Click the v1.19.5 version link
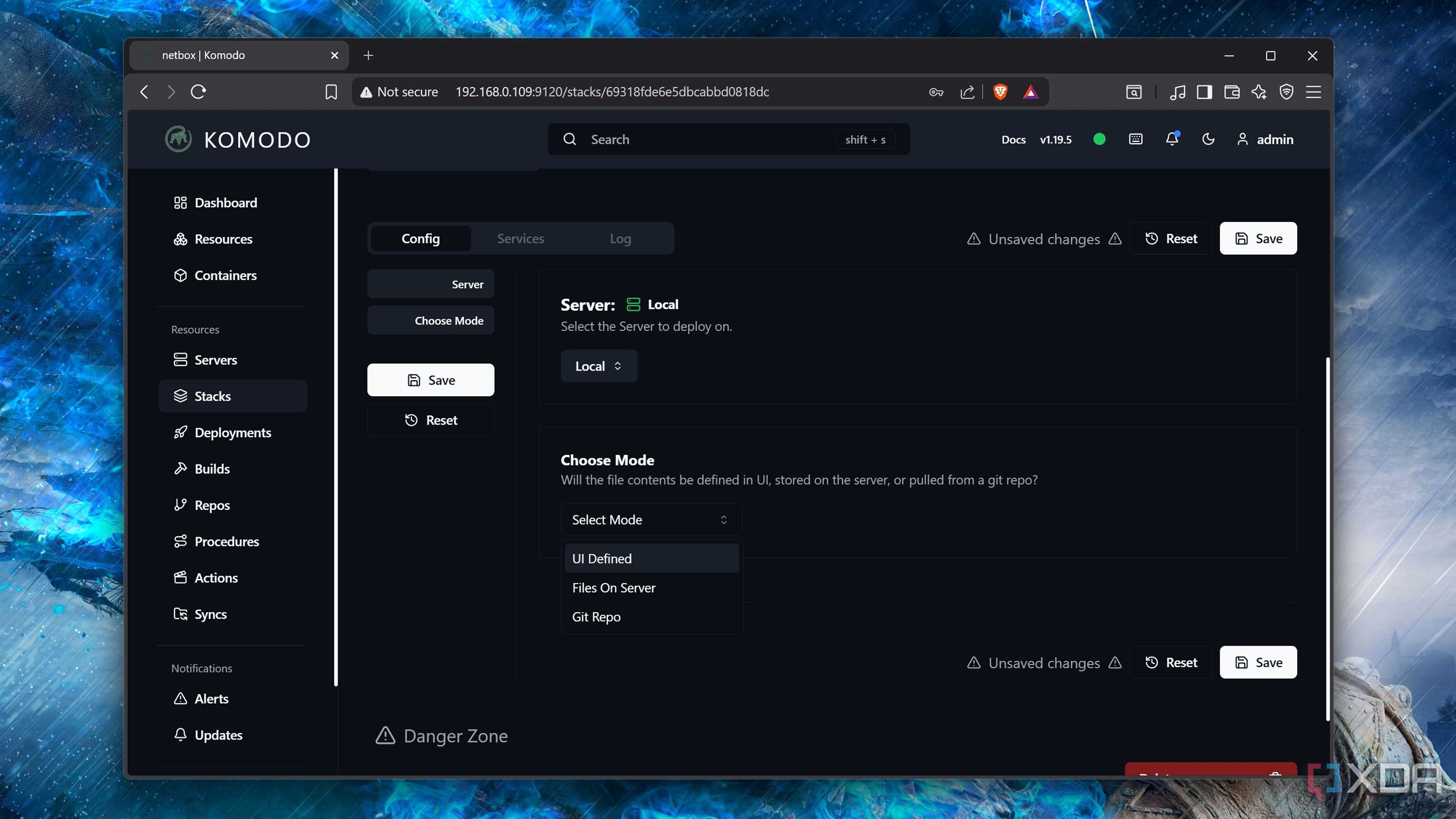 [1055, 140]
